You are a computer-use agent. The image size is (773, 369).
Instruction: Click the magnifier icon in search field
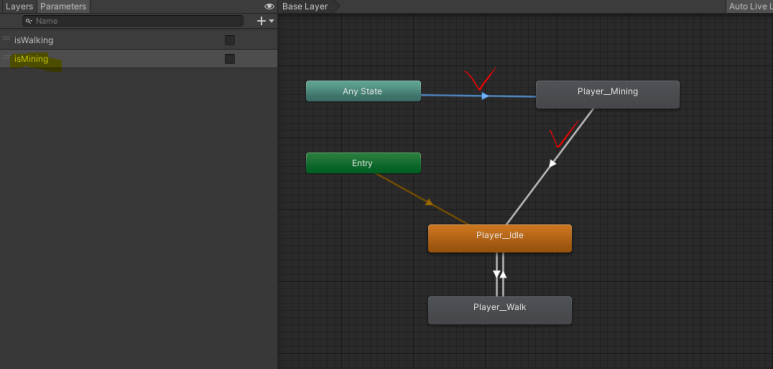pos(29,21)
